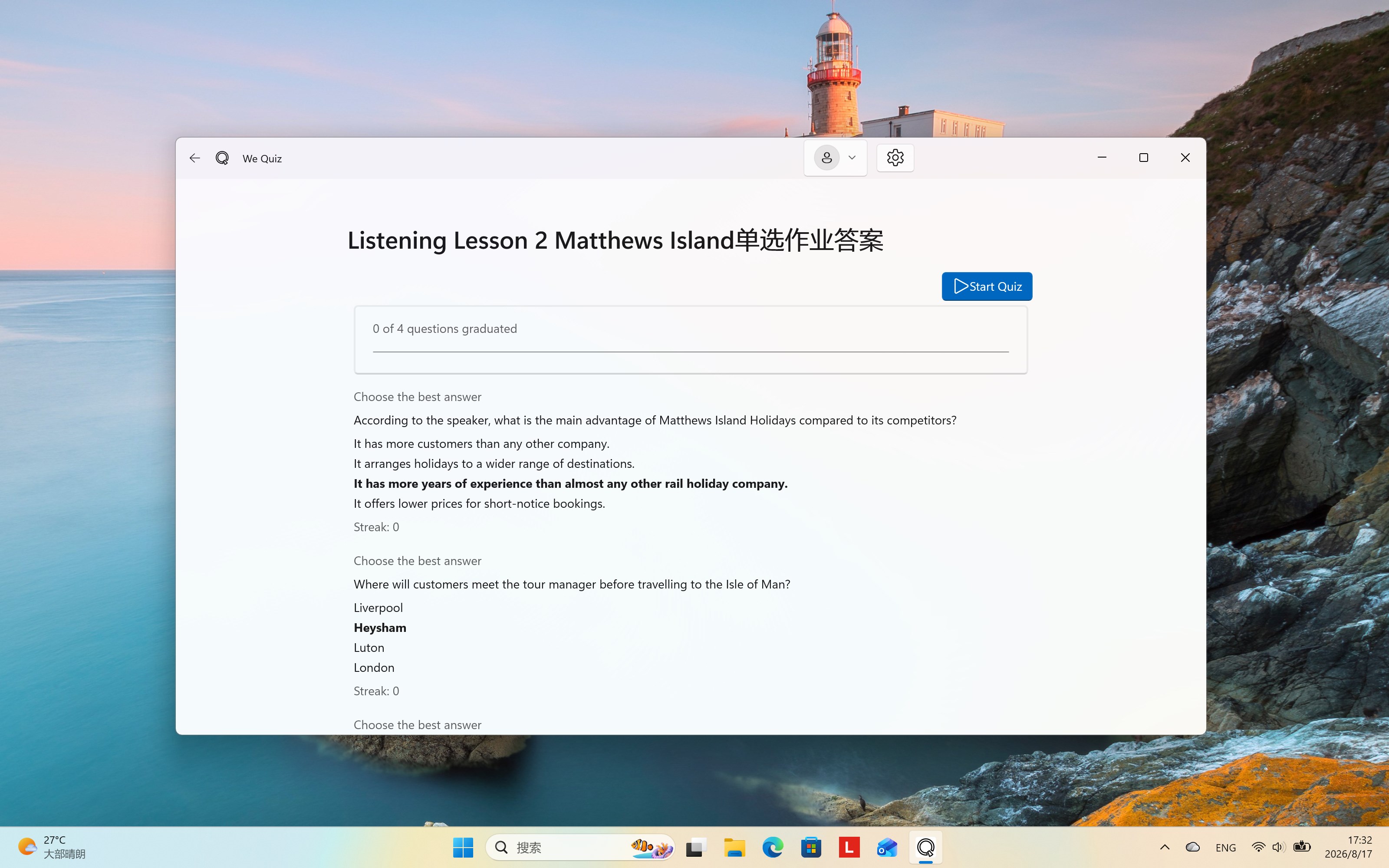Check the battery status icon
Viewport: 1389px width, 868px height.
tap(1302, 847)
